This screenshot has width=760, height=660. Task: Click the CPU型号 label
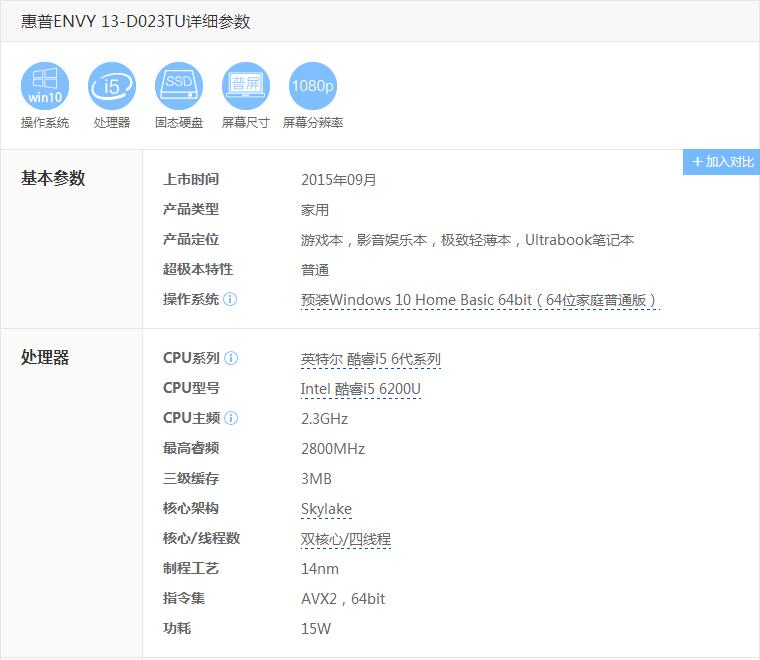tap(191, 388)
